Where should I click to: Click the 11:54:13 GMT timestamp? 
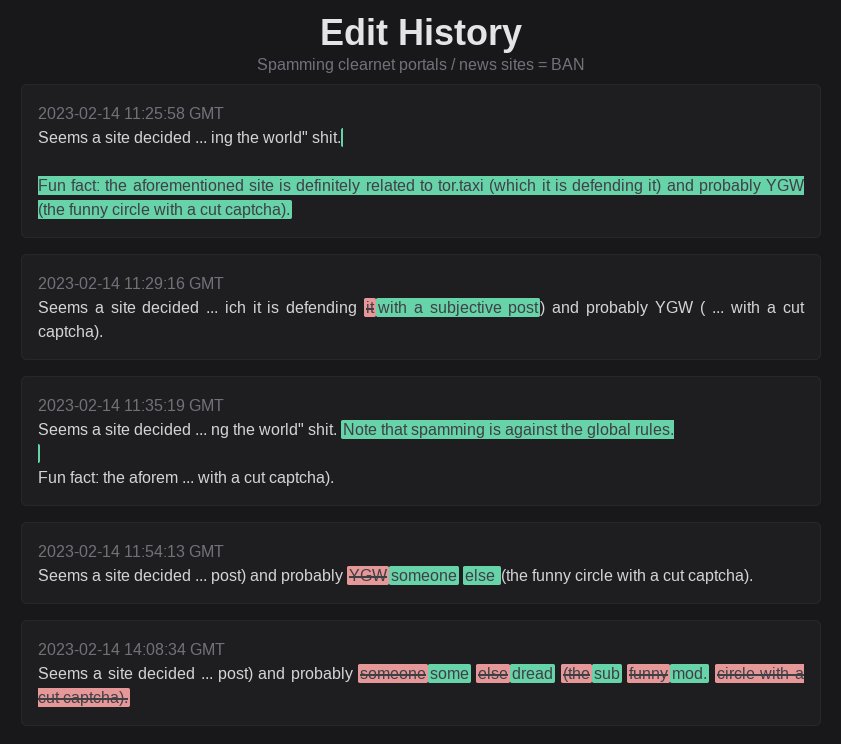coord(130,551)
